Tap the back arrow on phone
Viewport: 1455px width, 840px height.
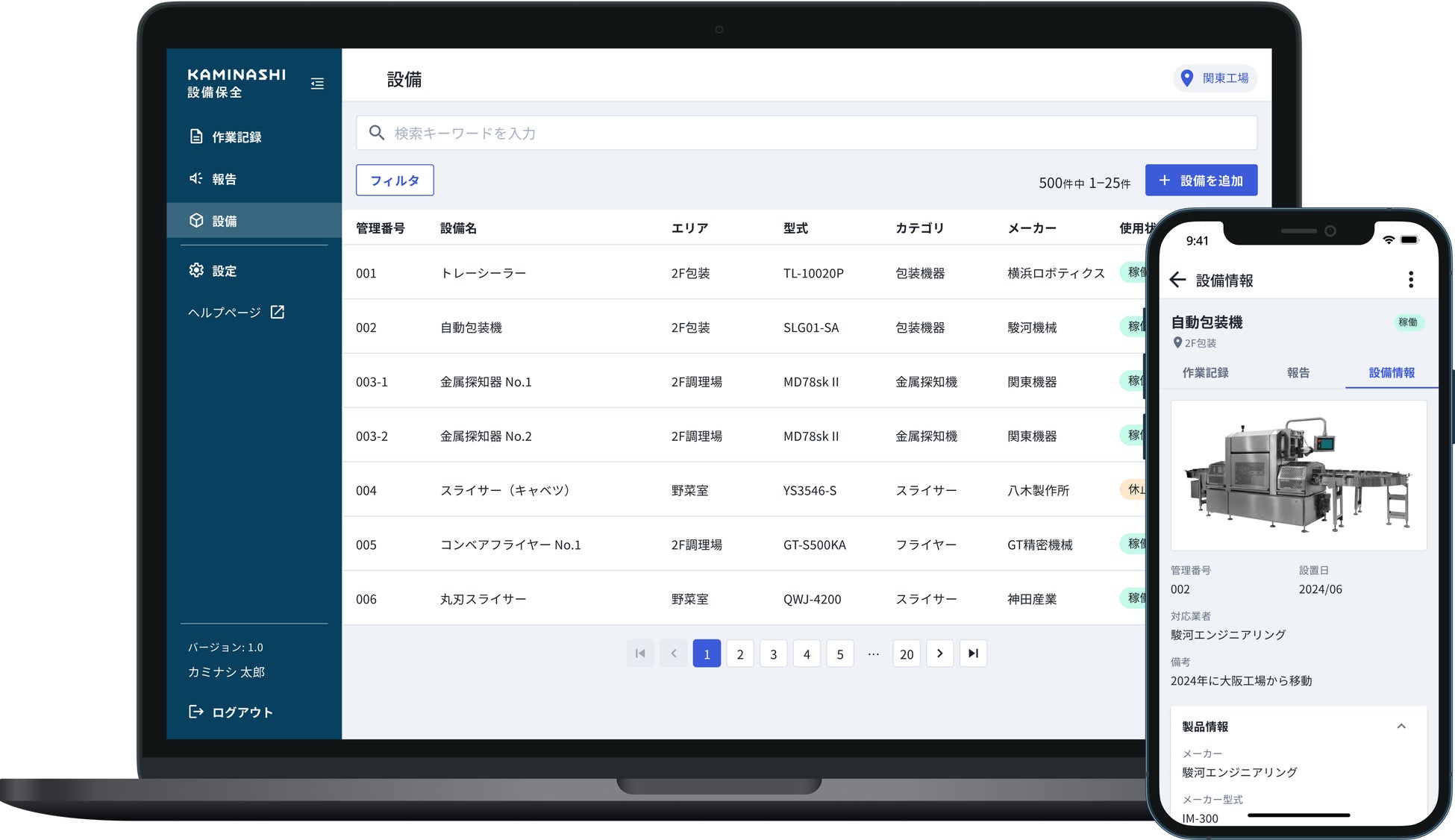point(1178,280)
